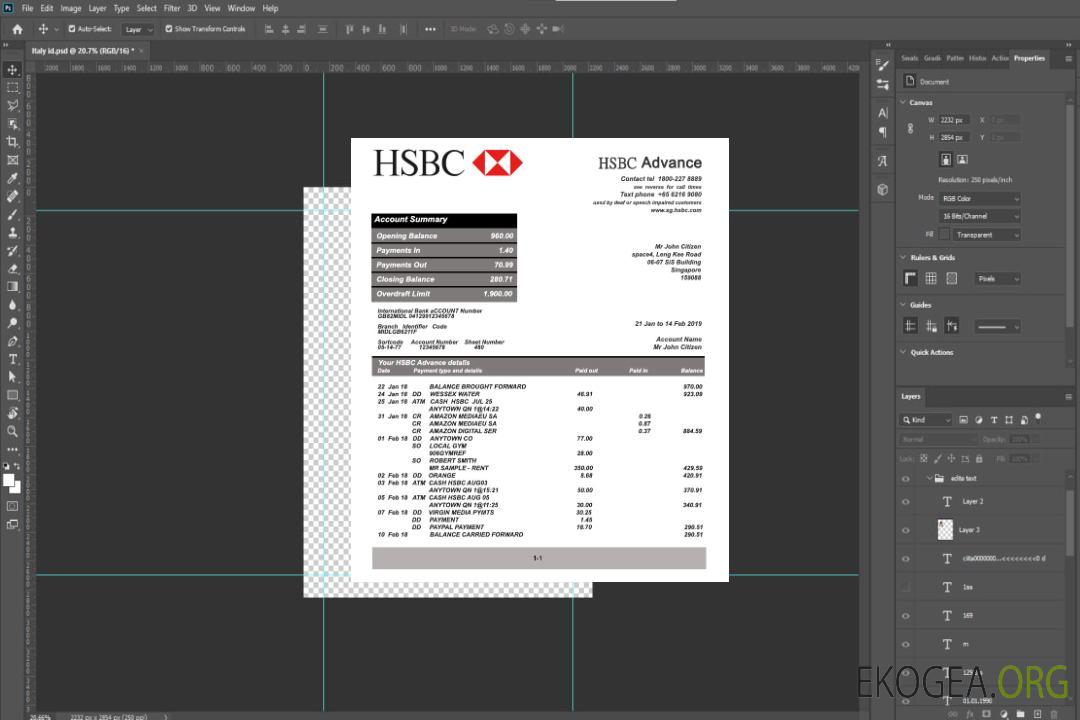Click the Delete layer trash icon
The width and height of the screenshot is (1080, 720).
click(x=1054, y=714)
